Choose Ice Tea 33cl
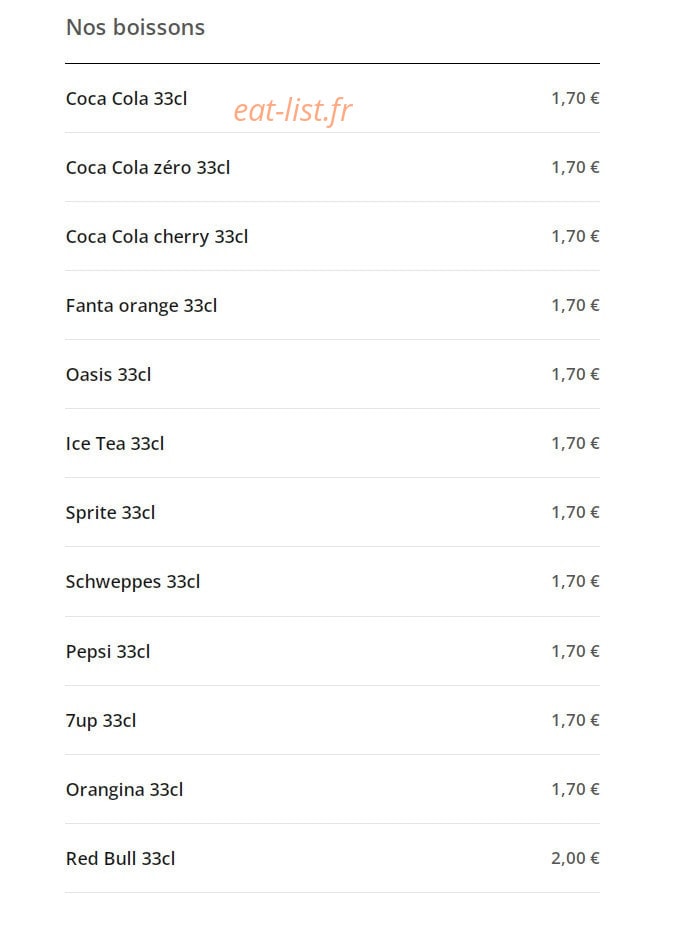The image size is (673, 929). click(114, 444)
